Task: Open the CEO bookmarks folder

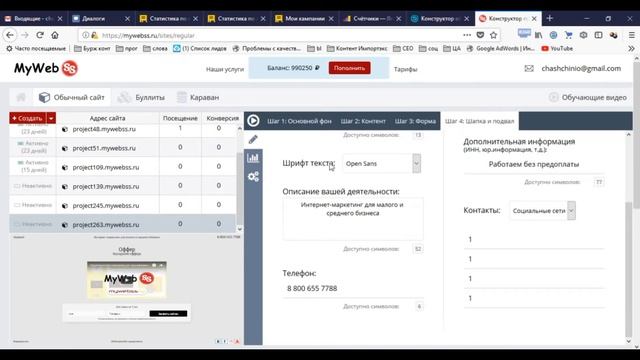Action: point(403,49)
